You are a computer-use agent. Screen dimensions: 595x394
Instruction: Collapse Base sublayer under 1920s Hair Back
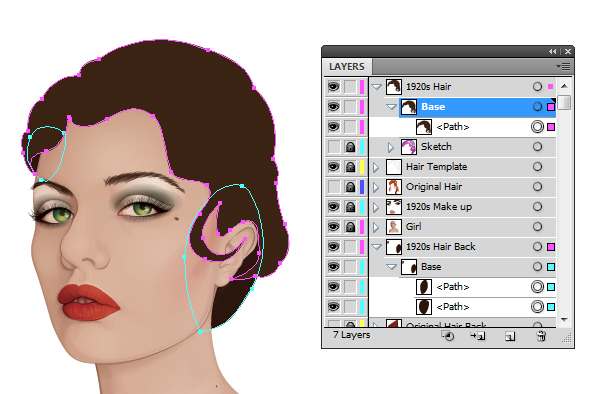coord(391,267)
